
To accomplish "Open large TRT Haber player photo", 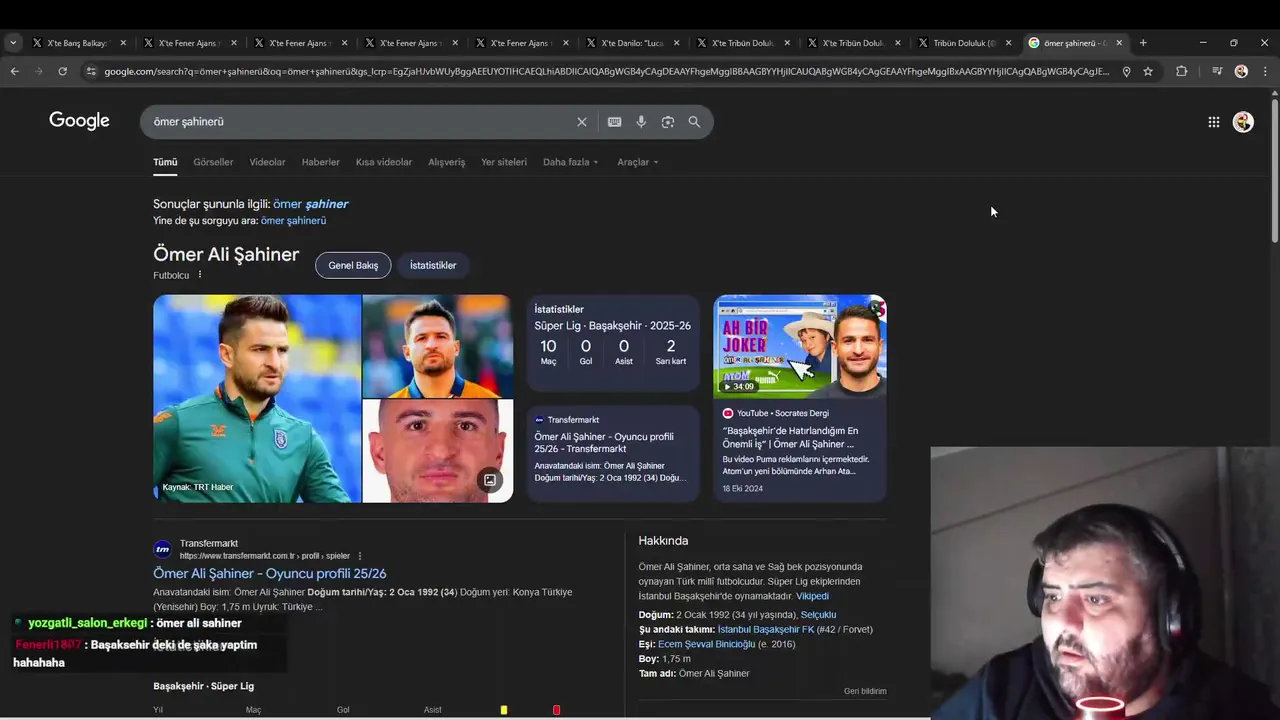I will pos(257,398).
